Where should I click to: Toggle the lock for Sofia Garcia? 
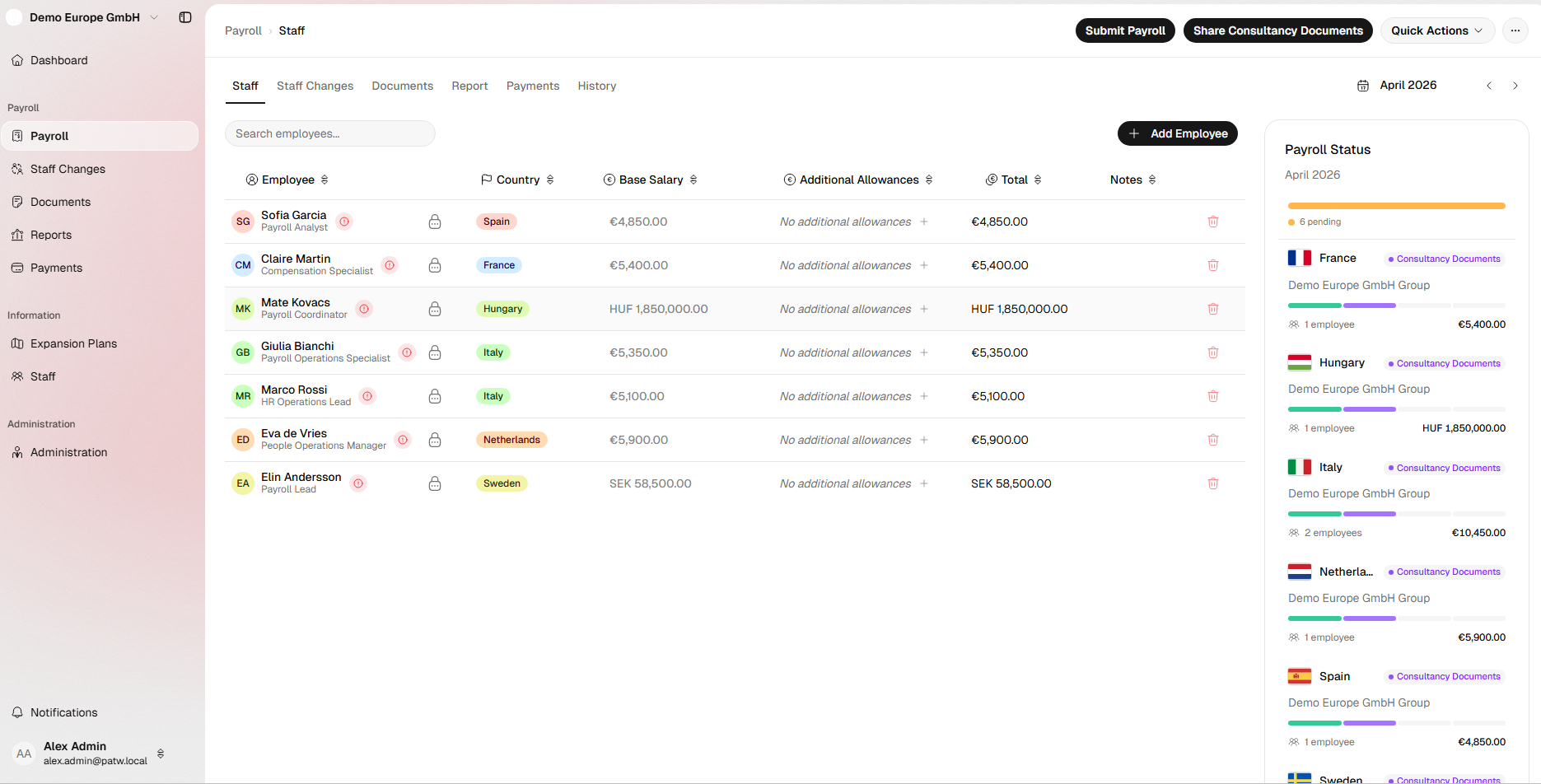[x=435, y=222]
